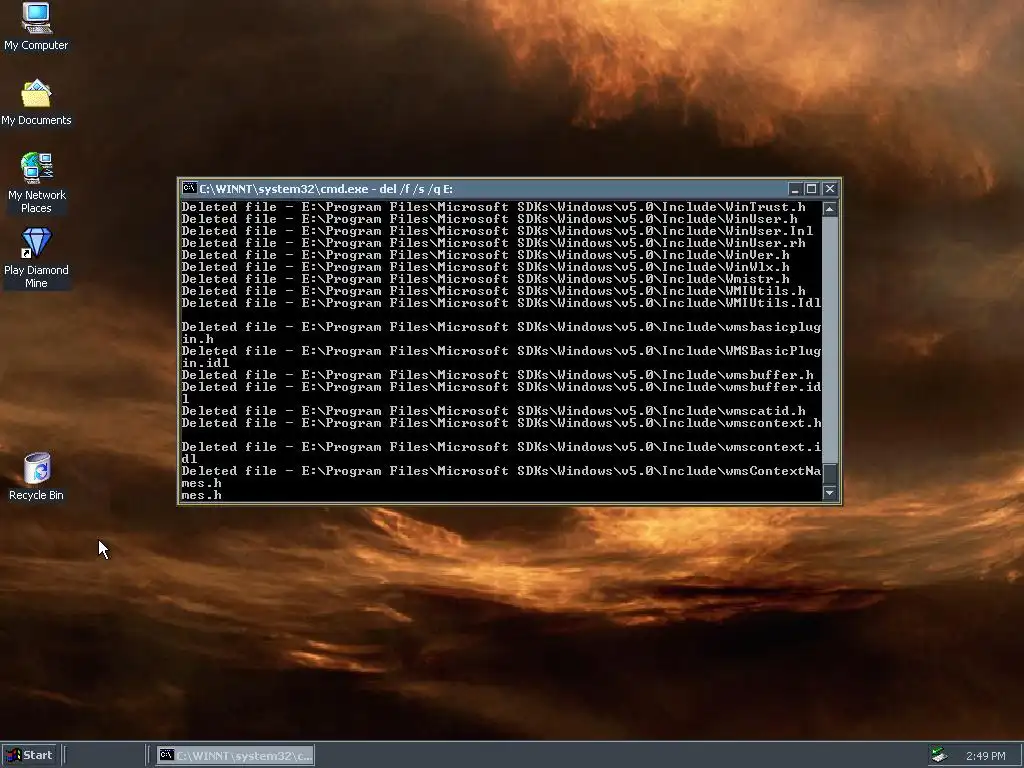Click the WinUser.h deleted file line
The image size is (1024, 768).
[x=490, y=219]
